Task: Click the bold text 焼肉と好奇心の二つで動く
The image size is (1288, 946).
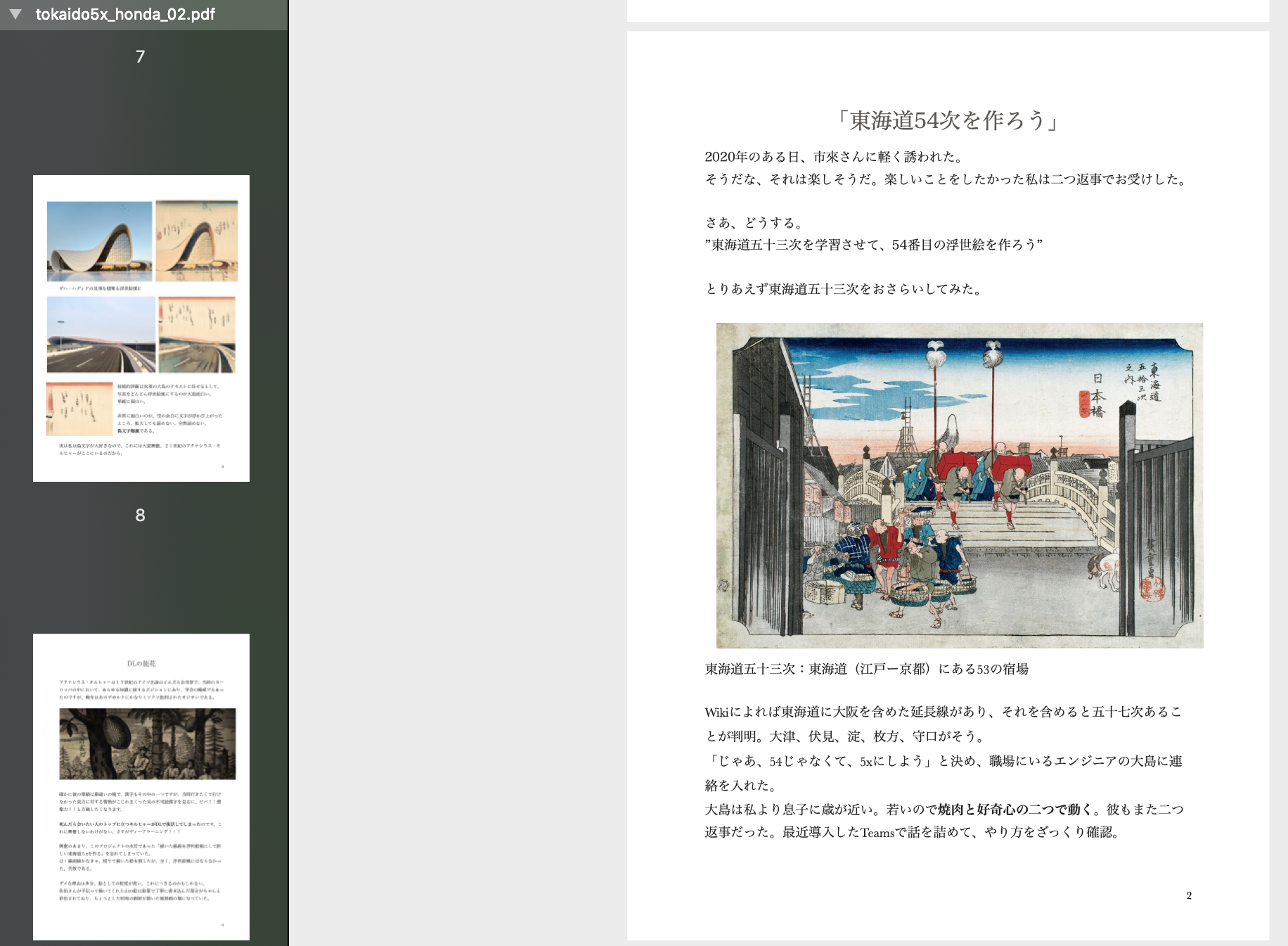Action: [x=1015, y=810]
